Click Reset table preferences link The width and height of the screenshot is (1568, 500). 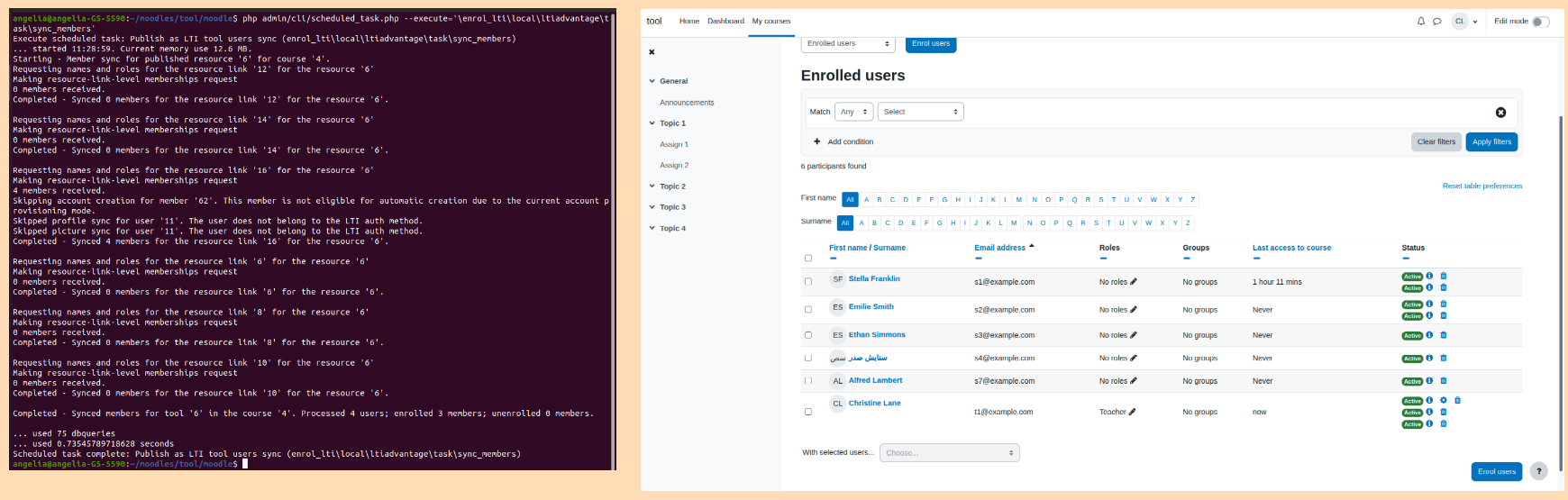point(1482,186)
